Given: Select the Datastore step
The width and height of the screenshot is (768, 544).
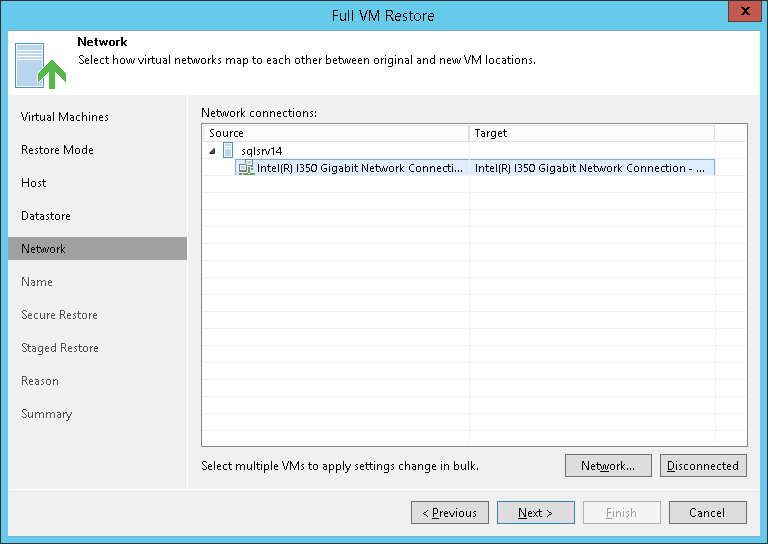Looking at the screenshot, I should [x=46, y=216].
